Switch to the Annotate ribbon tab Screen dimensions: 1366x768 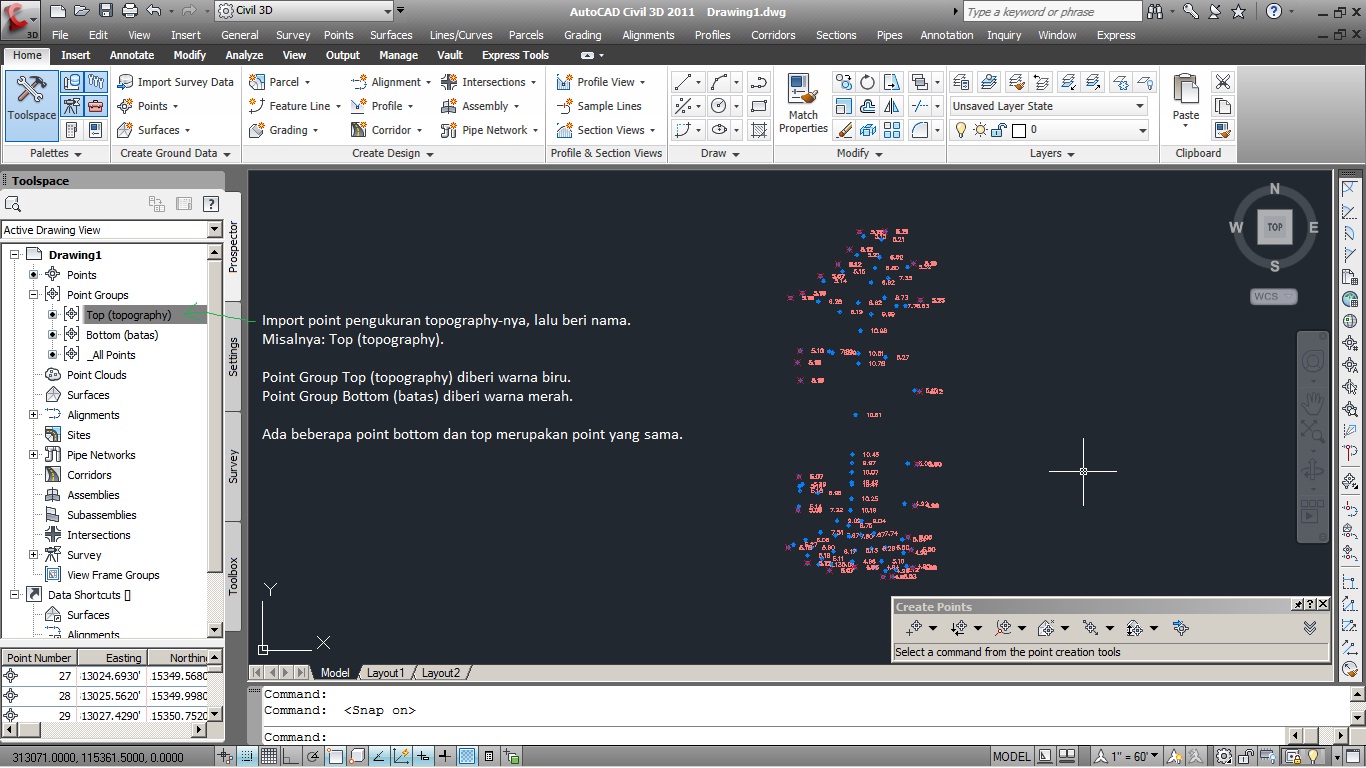pyautogui.click(x=132, y=55)
